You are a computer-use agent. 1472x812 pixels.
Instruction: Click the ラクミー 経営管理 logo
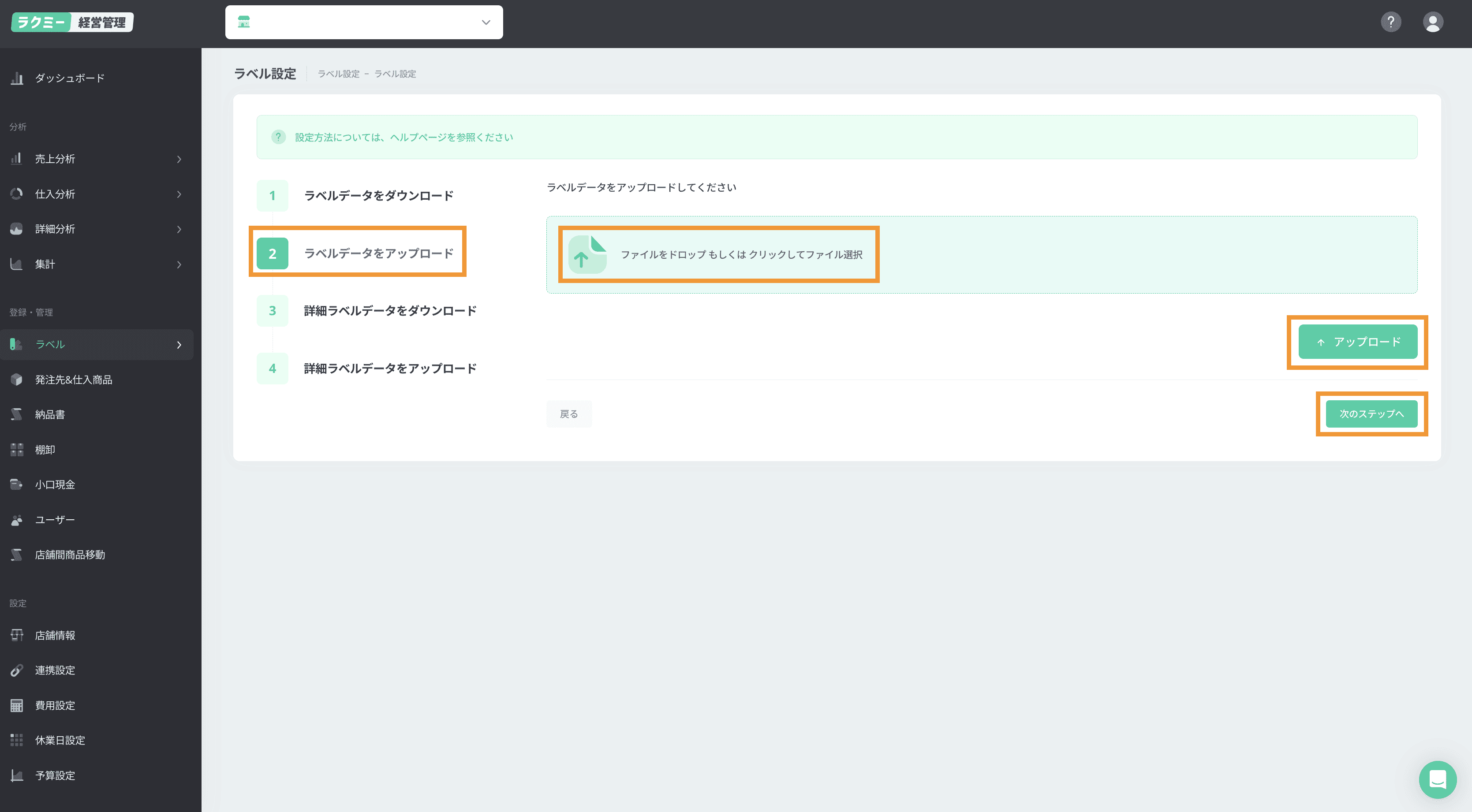tap(72, 22)
